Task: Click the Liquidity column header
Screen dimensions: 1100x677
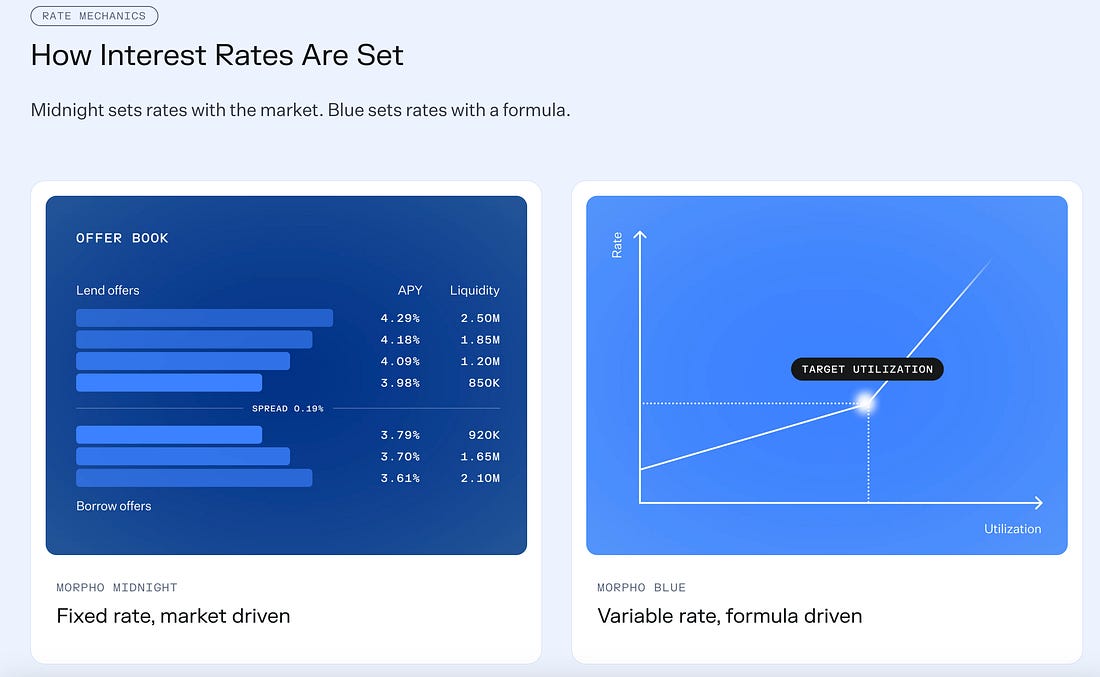Action: pyautogui.click(x=475, y=290)
